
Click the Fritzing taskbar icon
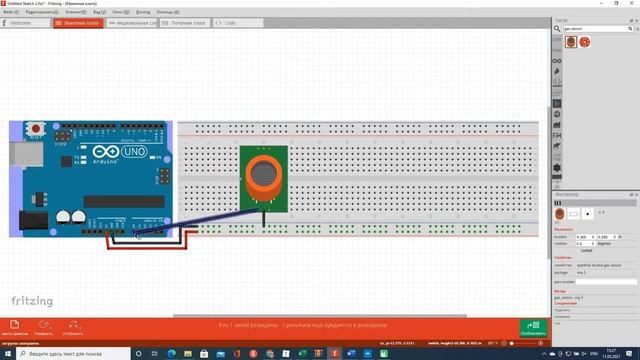point(335,353)
